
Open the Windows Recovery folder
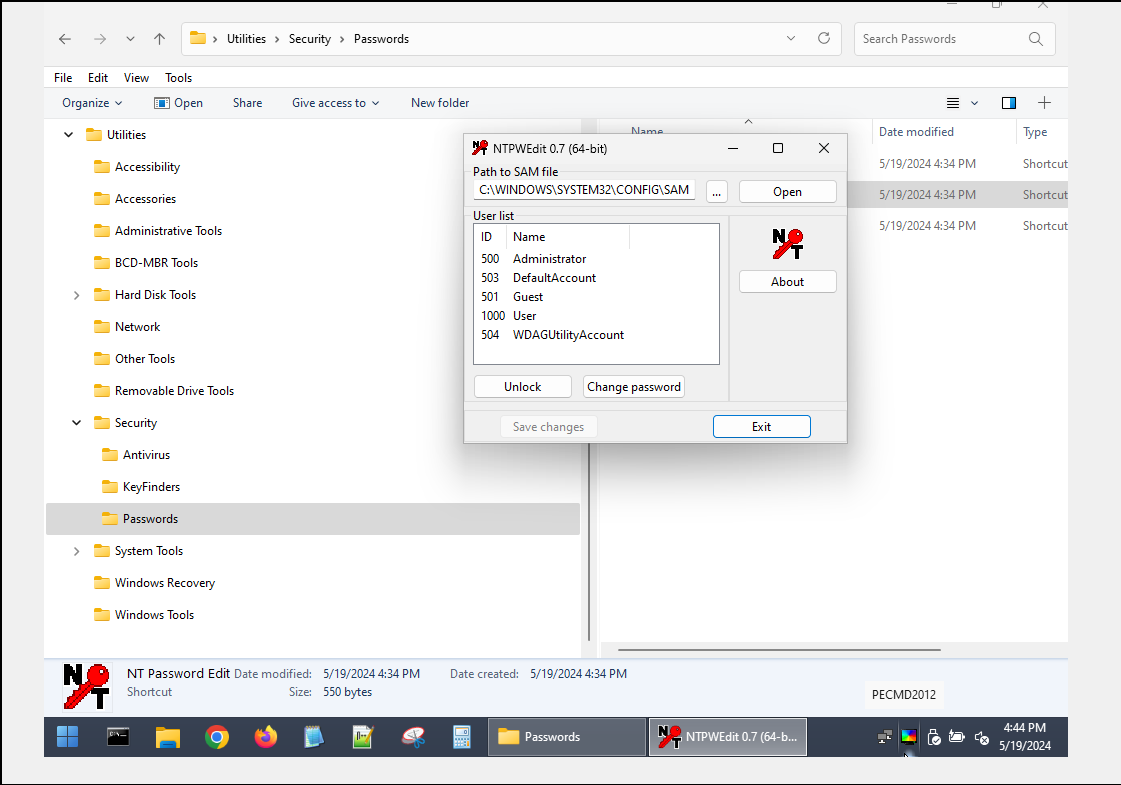coord(165,583)
